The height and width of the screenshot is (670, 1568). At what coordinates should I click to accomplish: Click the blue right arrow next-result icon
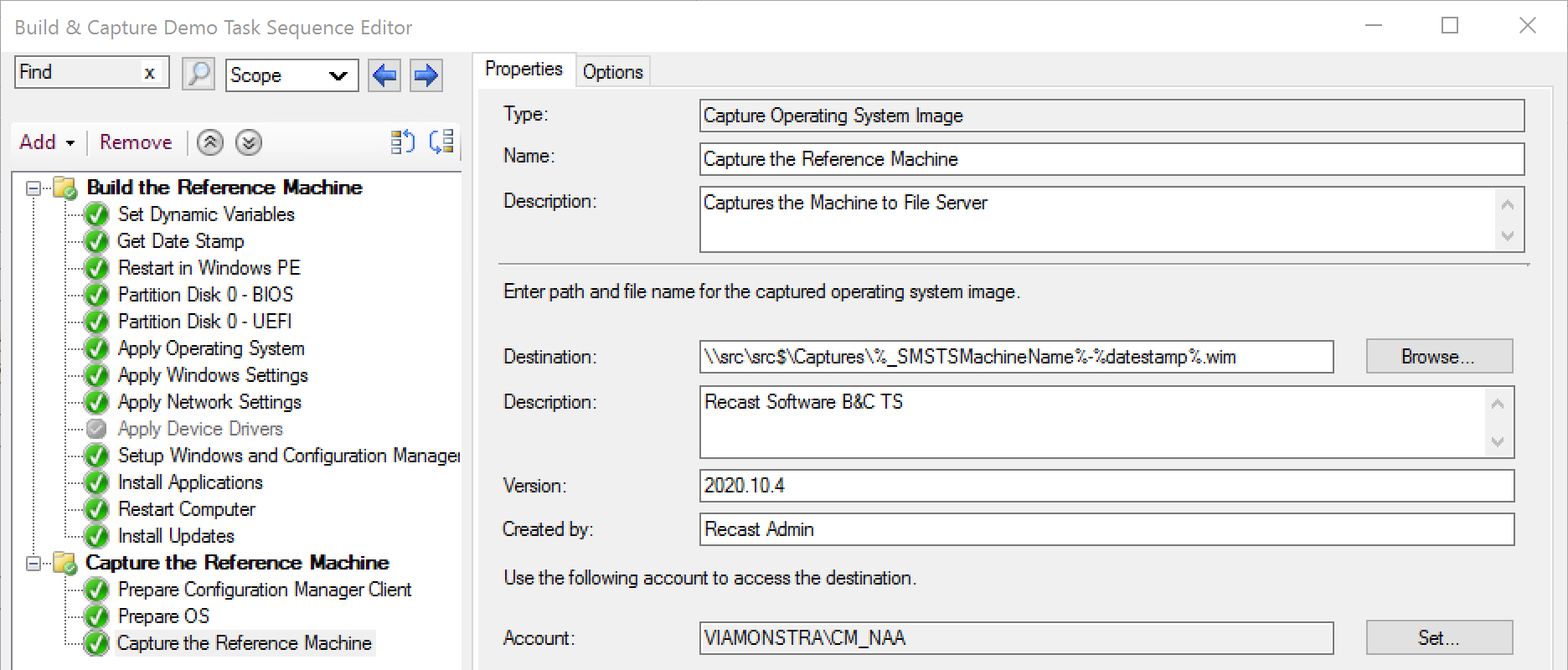point(426,75)
